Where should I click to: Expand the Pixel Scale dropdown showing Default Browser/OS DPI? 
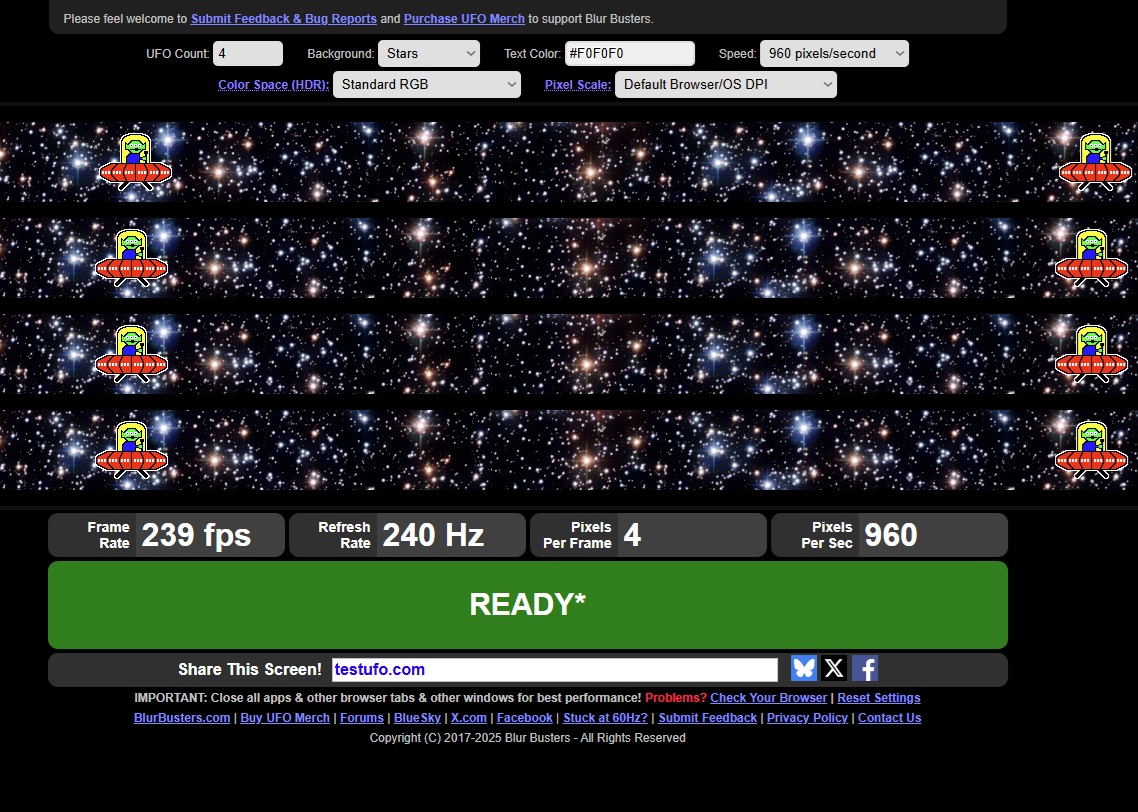pos(726,84)
